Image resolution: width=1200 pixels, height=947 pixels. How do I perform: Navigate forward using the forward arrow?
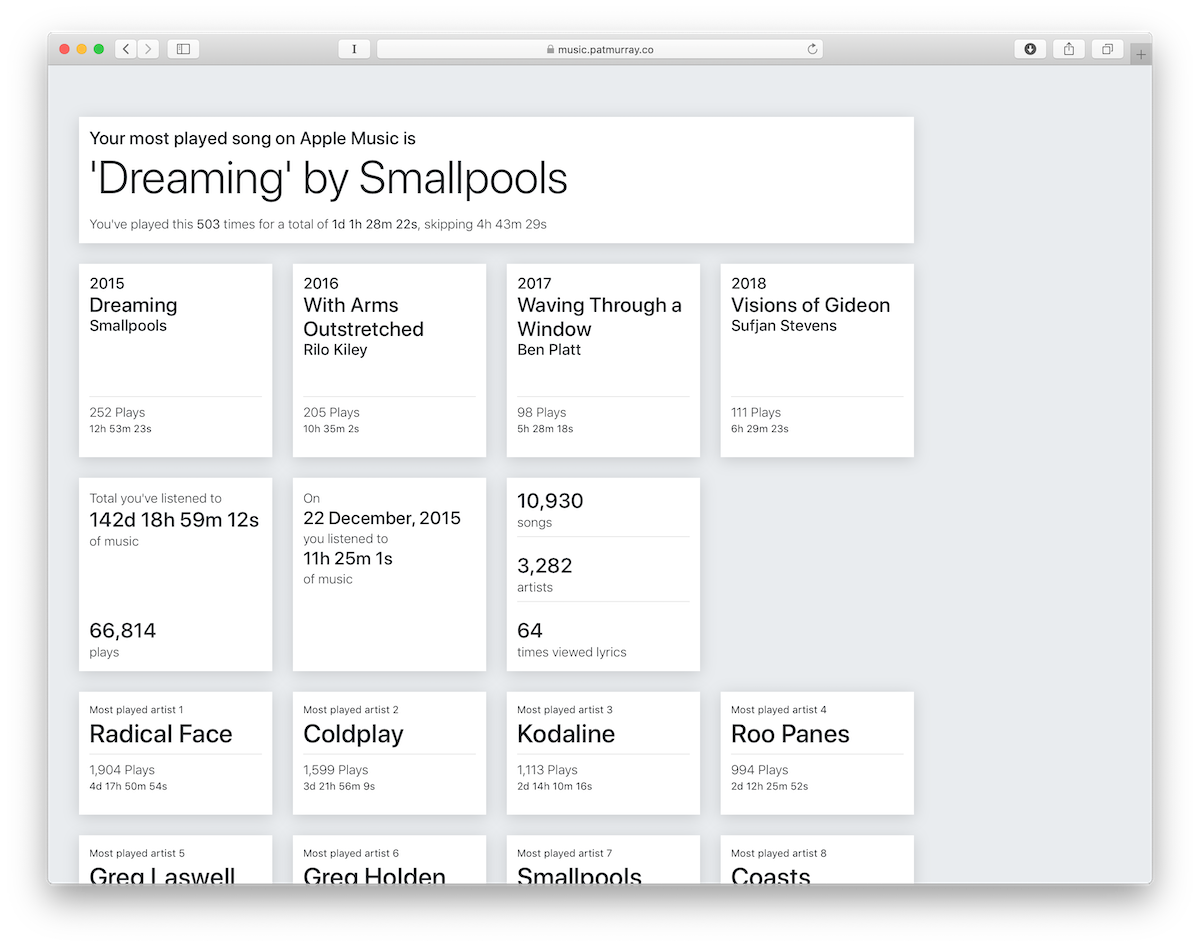[146, 48]
